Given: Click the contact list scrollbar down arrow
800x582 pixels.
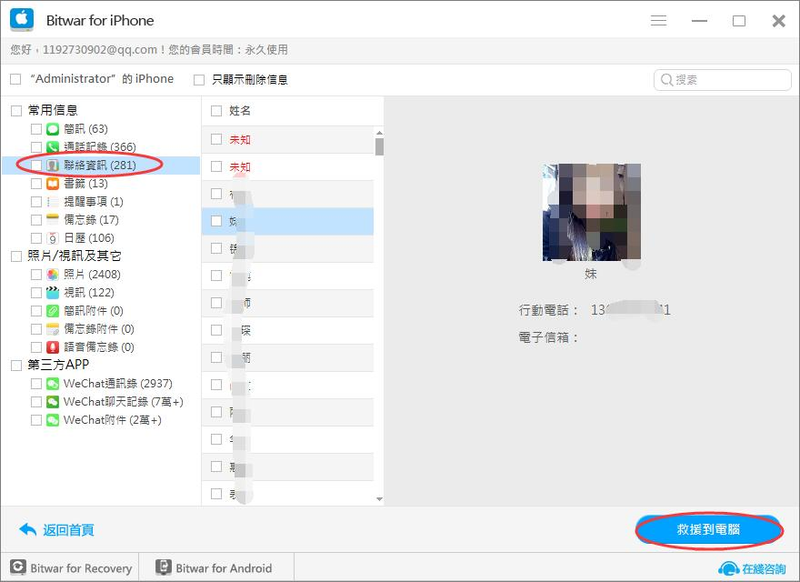Looking at the screenshot, I should [x=379, y=499].
